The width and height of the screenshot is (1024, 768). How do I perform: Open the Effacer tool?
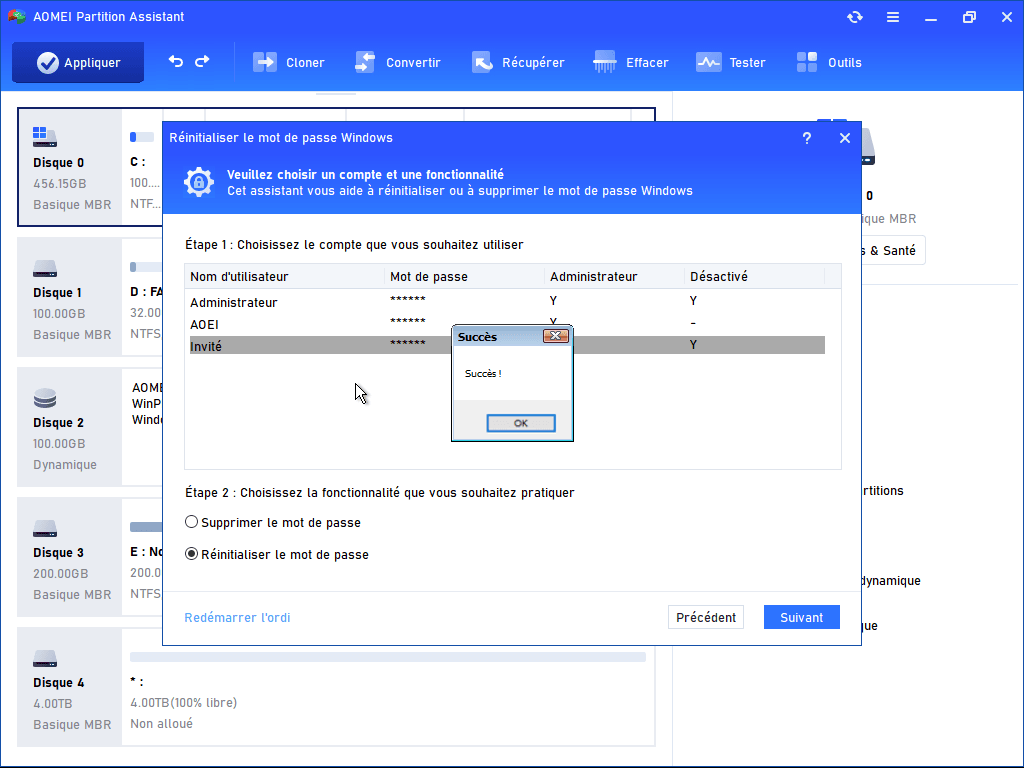[631, 62]
